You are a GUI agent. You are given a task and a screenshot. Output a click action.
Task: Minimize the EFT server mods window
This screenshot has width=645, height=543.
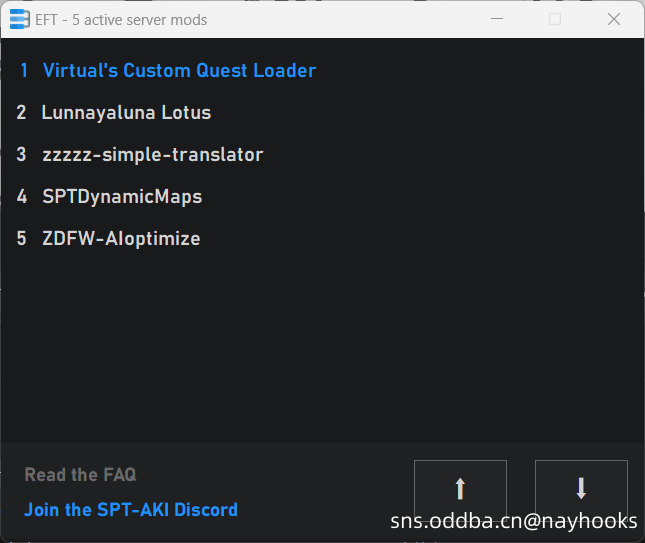[497, 19]
